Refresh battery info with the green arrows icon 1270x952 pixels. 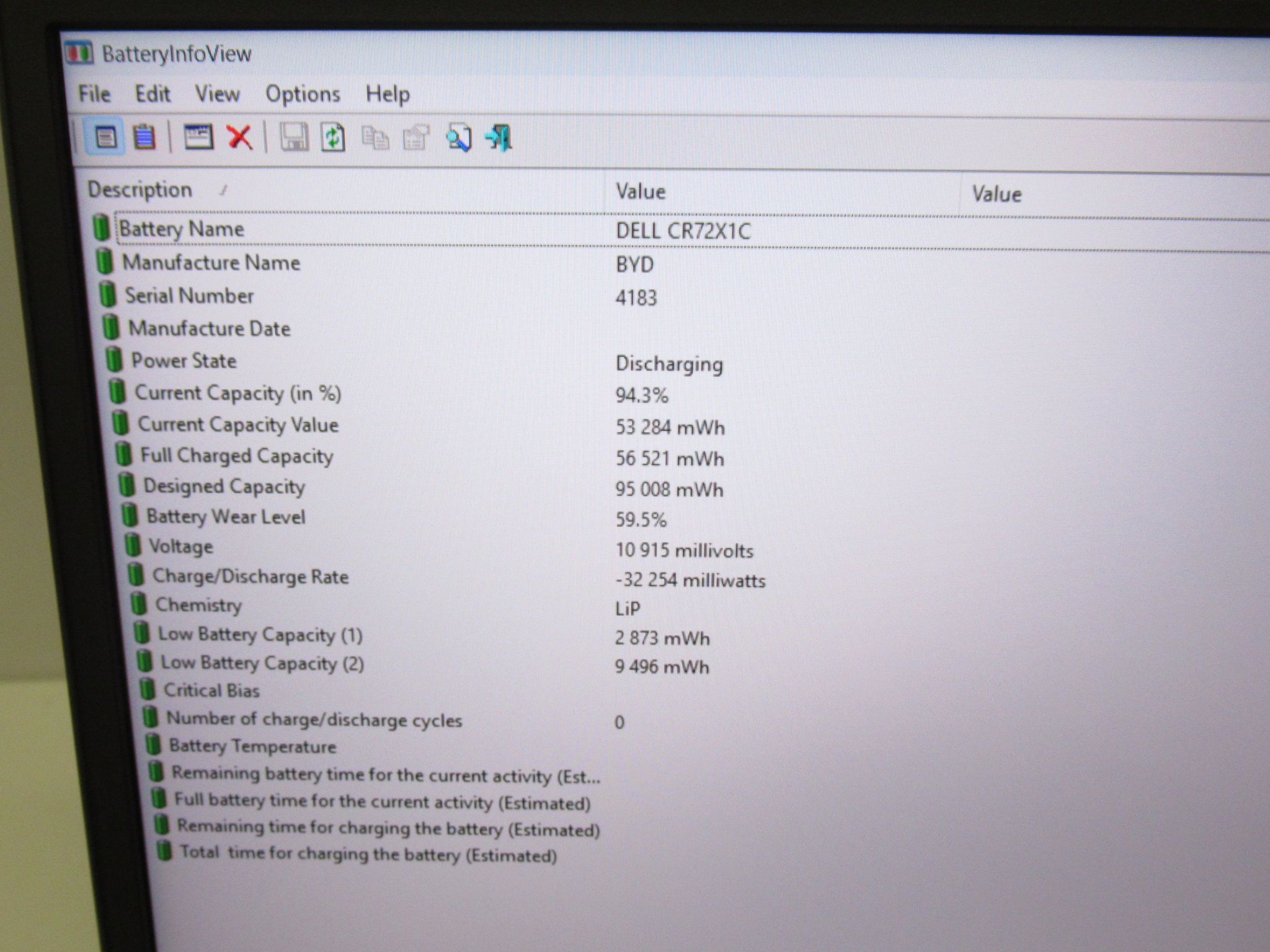point(334,137)
